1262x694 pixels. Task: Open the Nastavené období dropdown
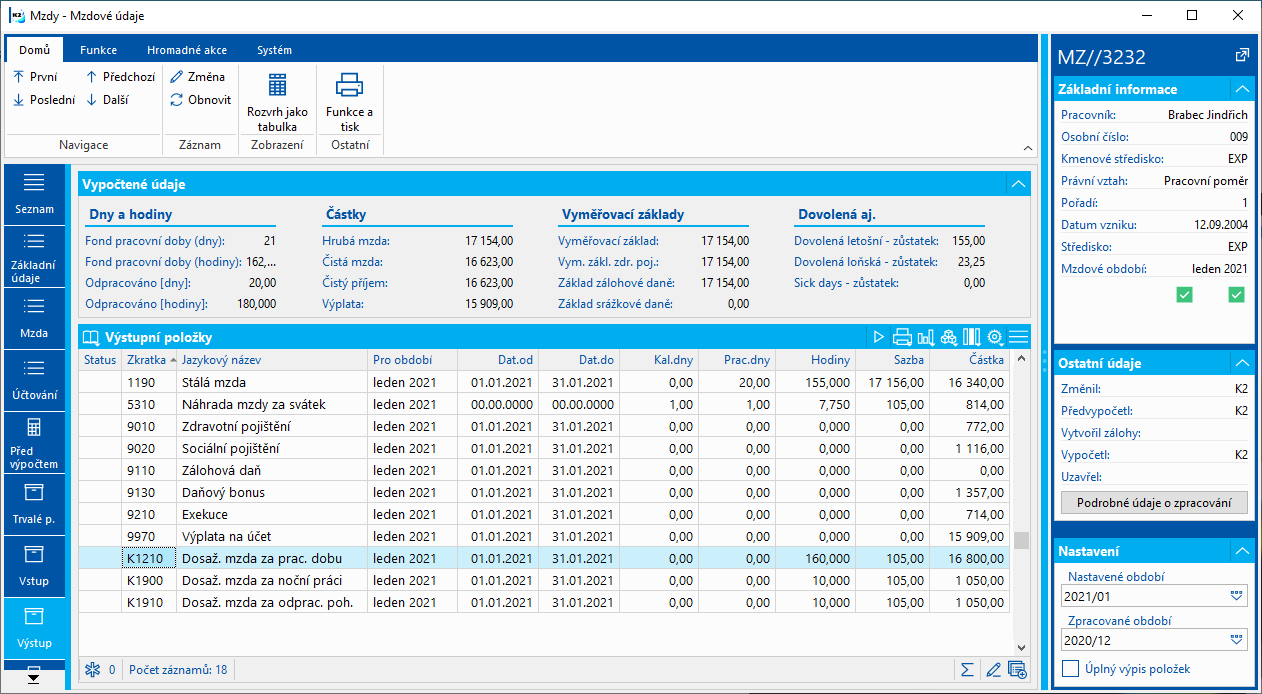pos(1238,596)
